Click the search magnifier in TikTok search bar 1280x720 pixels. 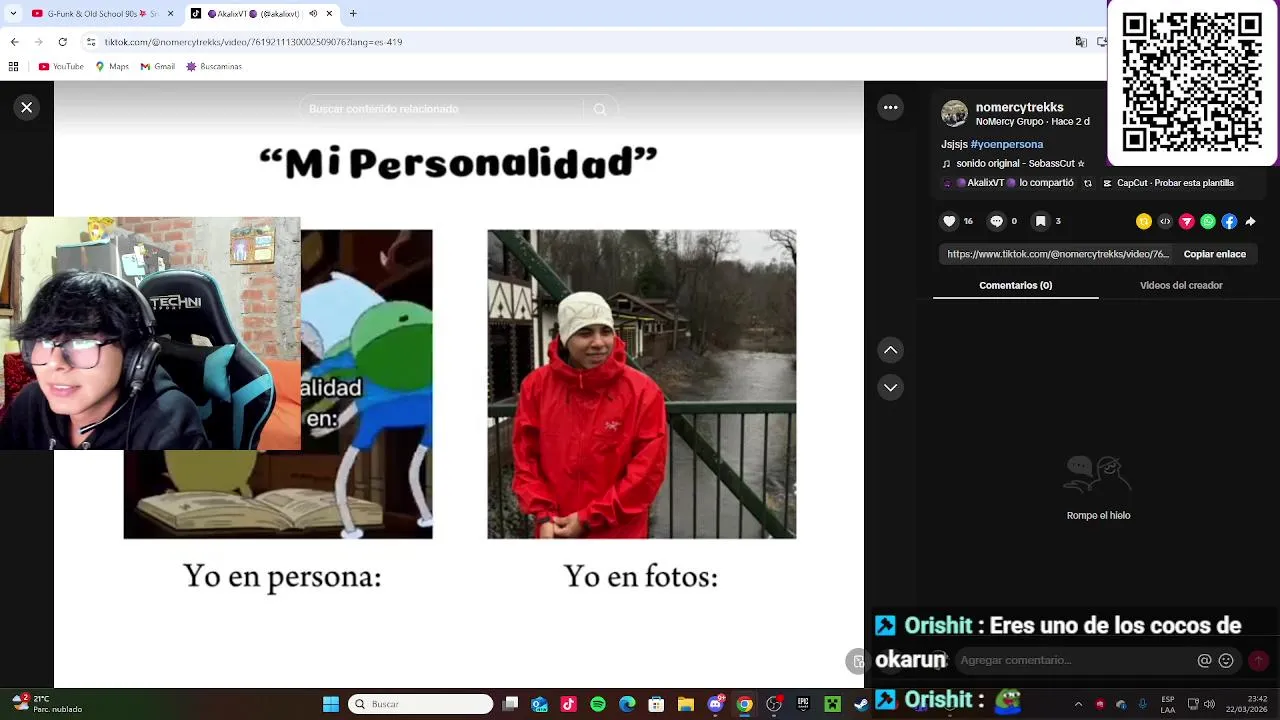(600, 109)
